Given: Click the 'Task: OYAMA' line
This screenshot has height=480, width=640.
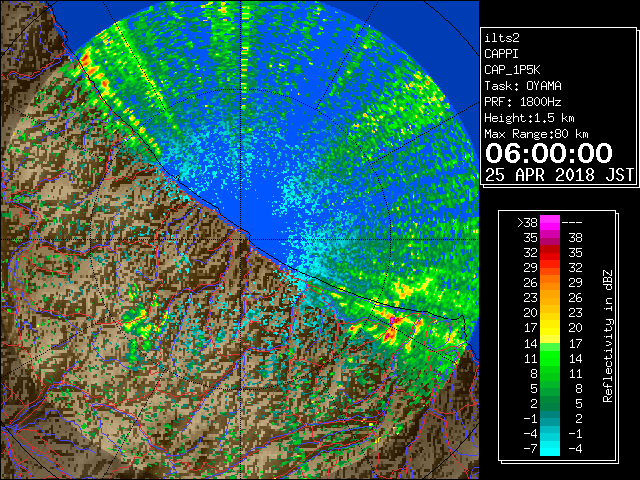Looking at the screenshot, I should click(523, 86).
